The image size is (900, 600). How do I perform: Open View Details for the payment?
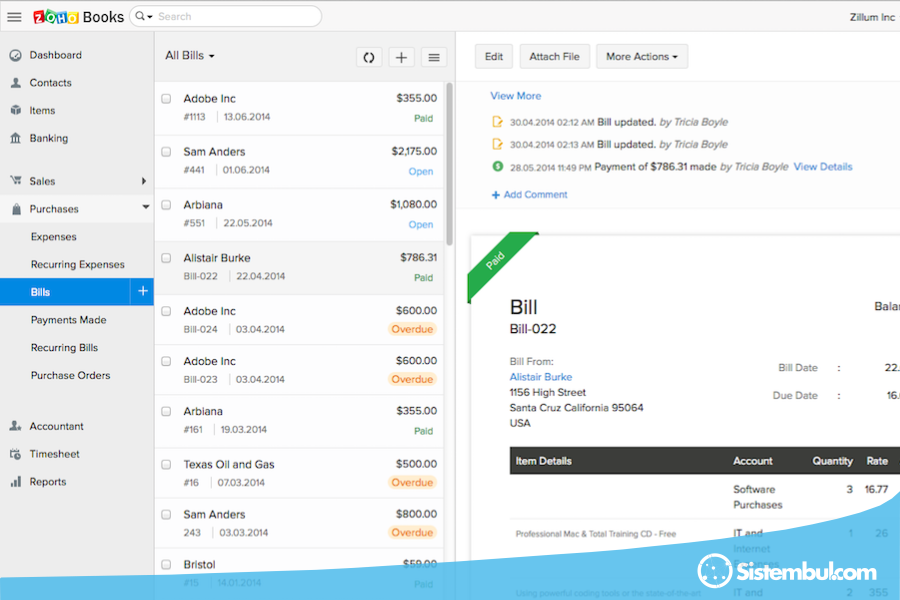click(x=823, y=167)
